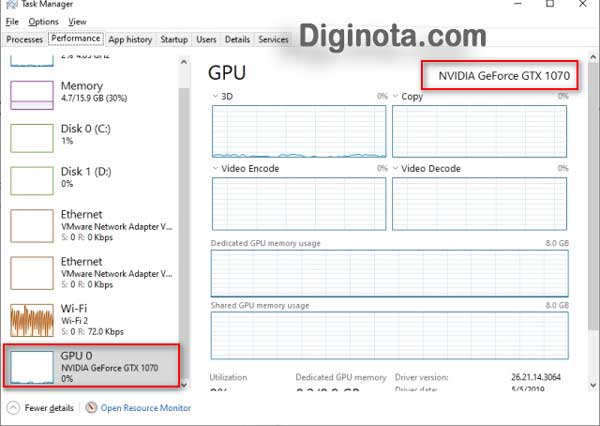This screenshot has height=426, width=600.
Task: Open the Startup tab
Action: click(x=174, y=39)
